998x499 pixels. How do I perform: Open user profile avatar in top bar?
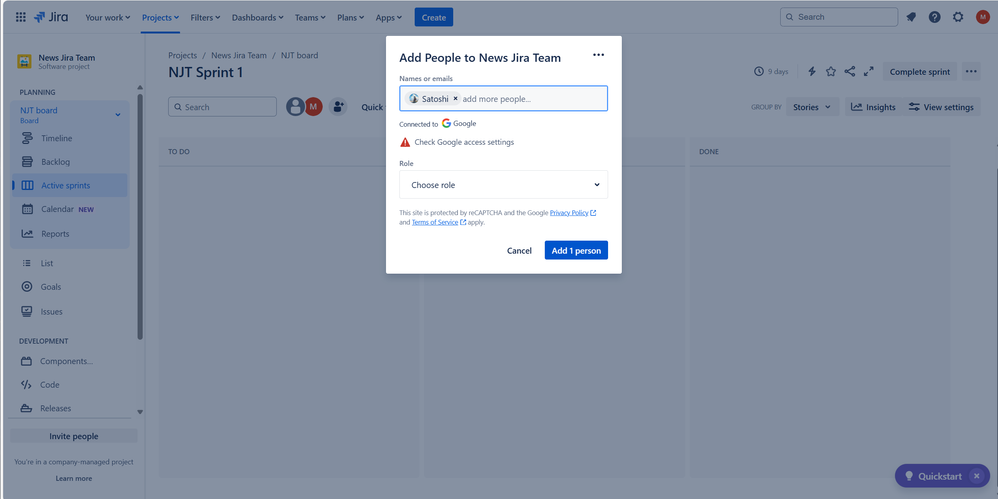[983, 17]
